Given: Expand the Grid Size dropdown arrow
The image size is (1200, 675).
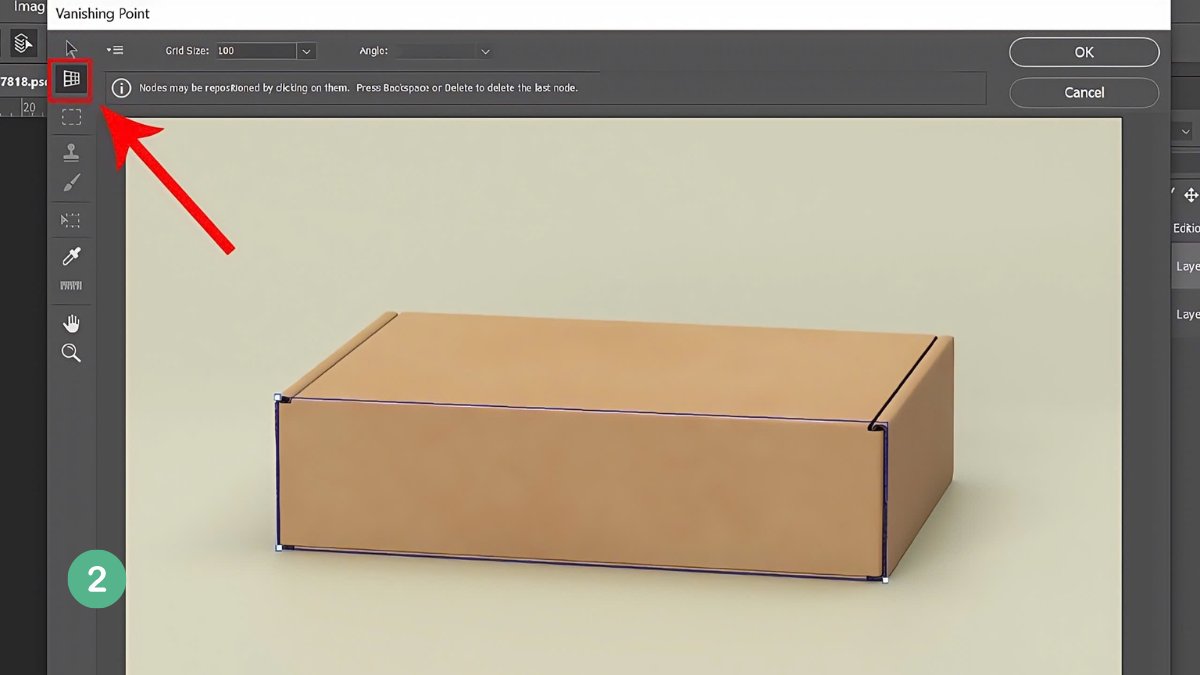Looking at the screenshot, I should pyautogui.click(x=305, y=51).
